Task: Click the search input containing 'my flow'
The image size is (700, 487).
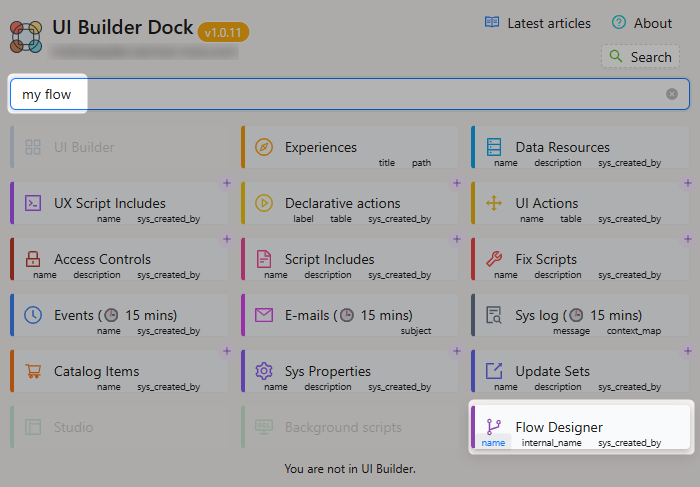Action: click(x=340, y=94)
